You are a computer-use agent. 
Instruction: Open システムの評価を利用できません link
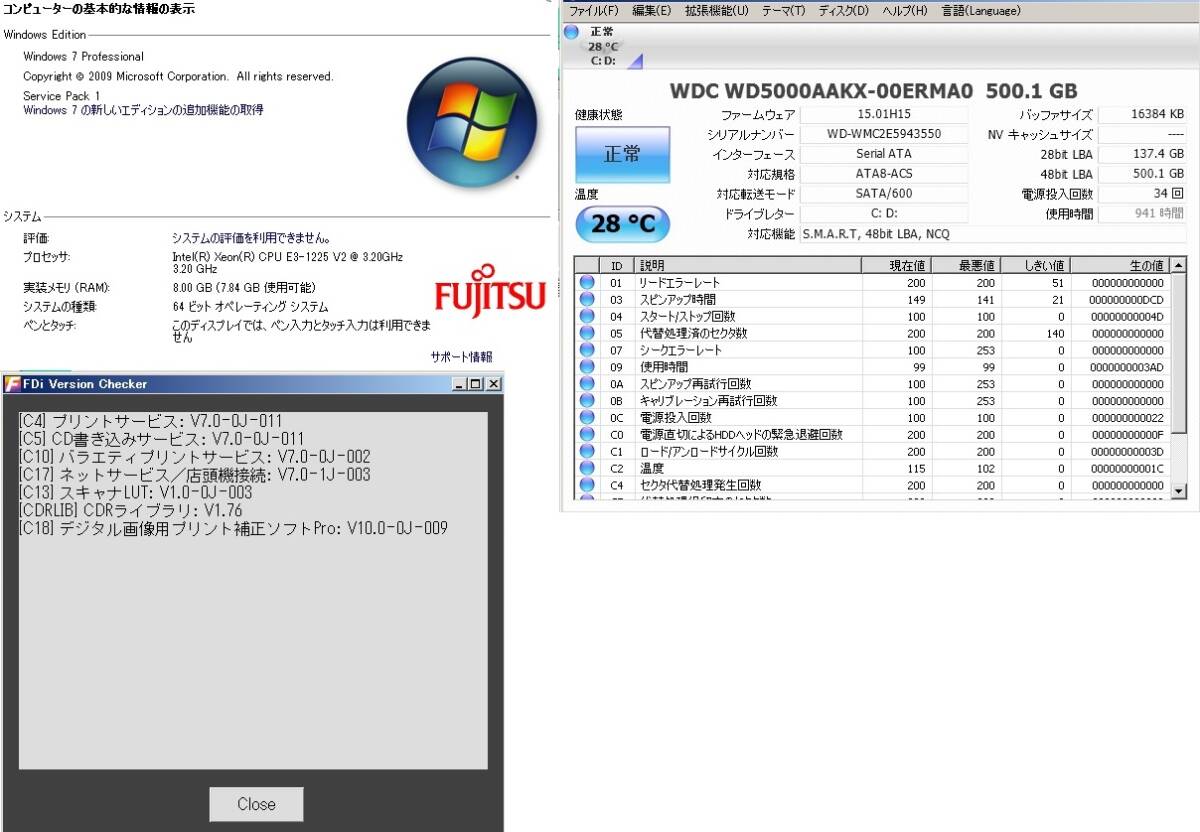coord(251,238)
